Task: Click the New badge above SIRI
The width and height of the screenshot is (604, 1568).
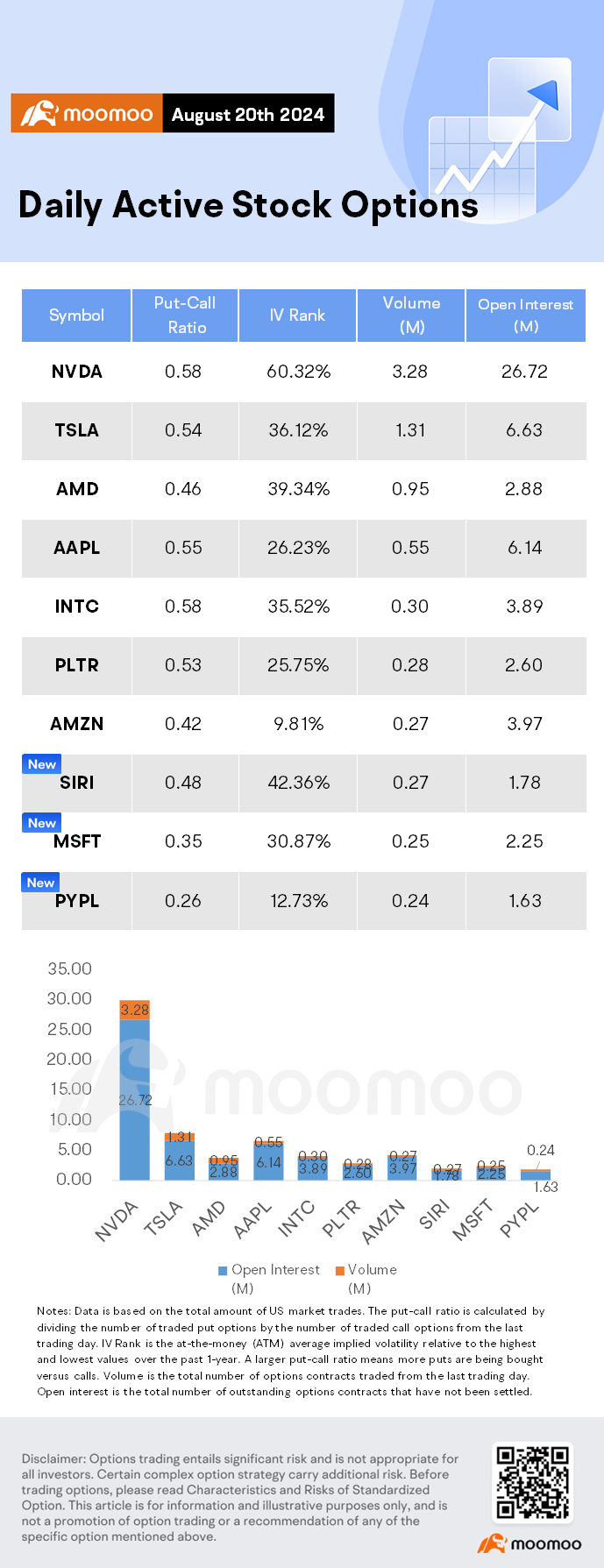Action: (x=41, y=764)
